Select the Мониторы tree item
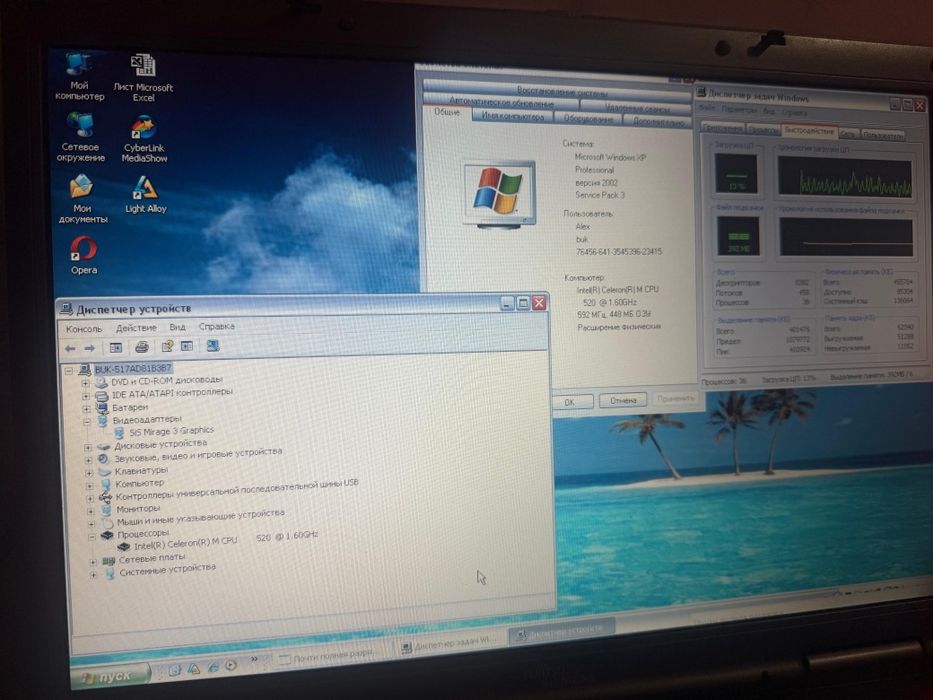 (x=138, y=509)
